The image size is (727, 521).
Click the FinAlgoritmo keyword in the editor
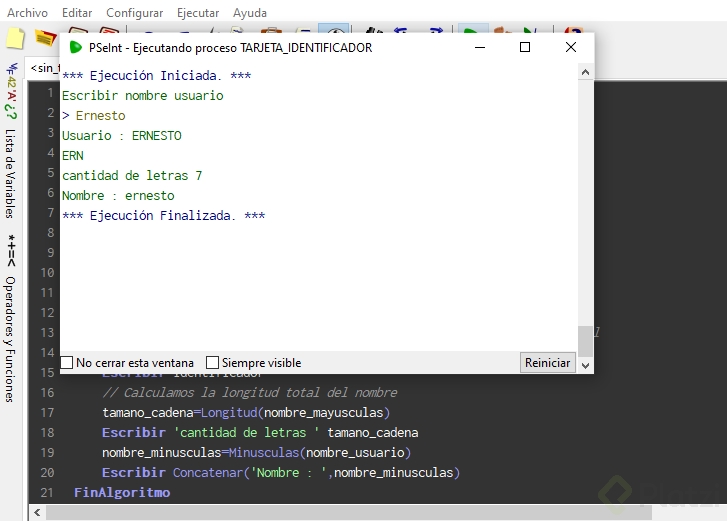coord(122,492)
